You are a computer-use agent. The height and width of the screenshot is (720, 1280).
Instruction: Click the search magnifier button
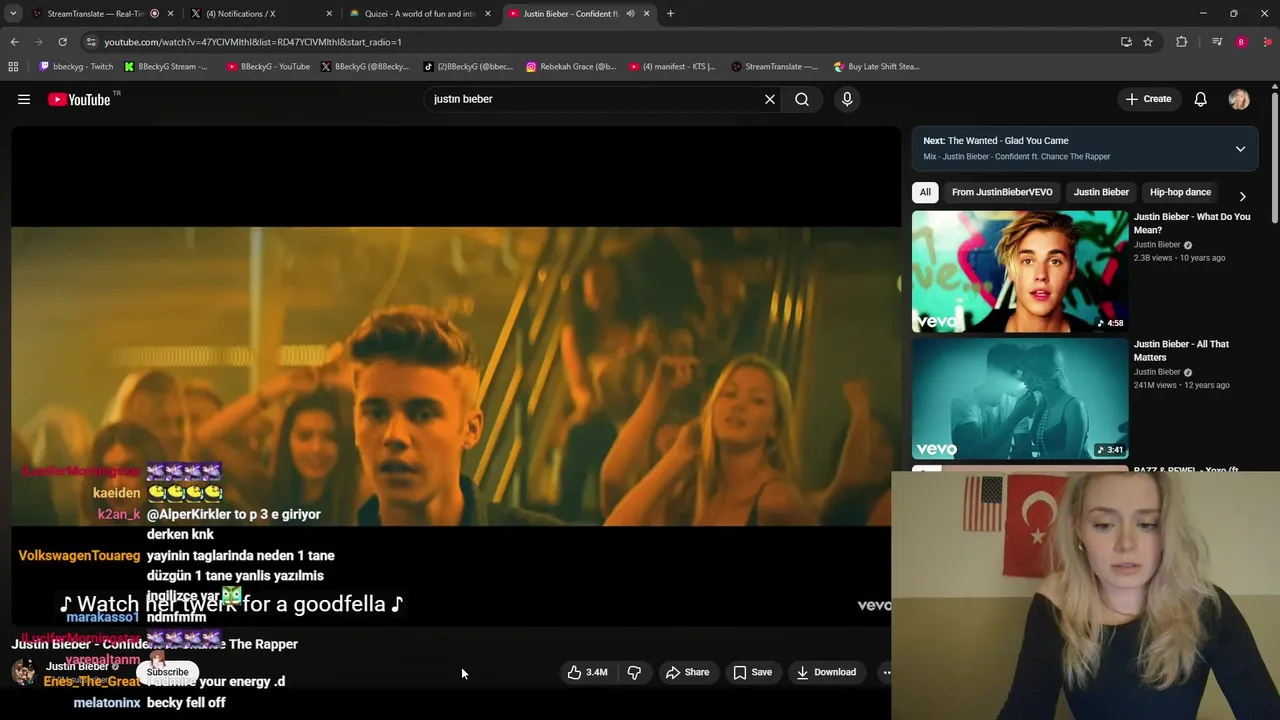(x=802, y=99)
